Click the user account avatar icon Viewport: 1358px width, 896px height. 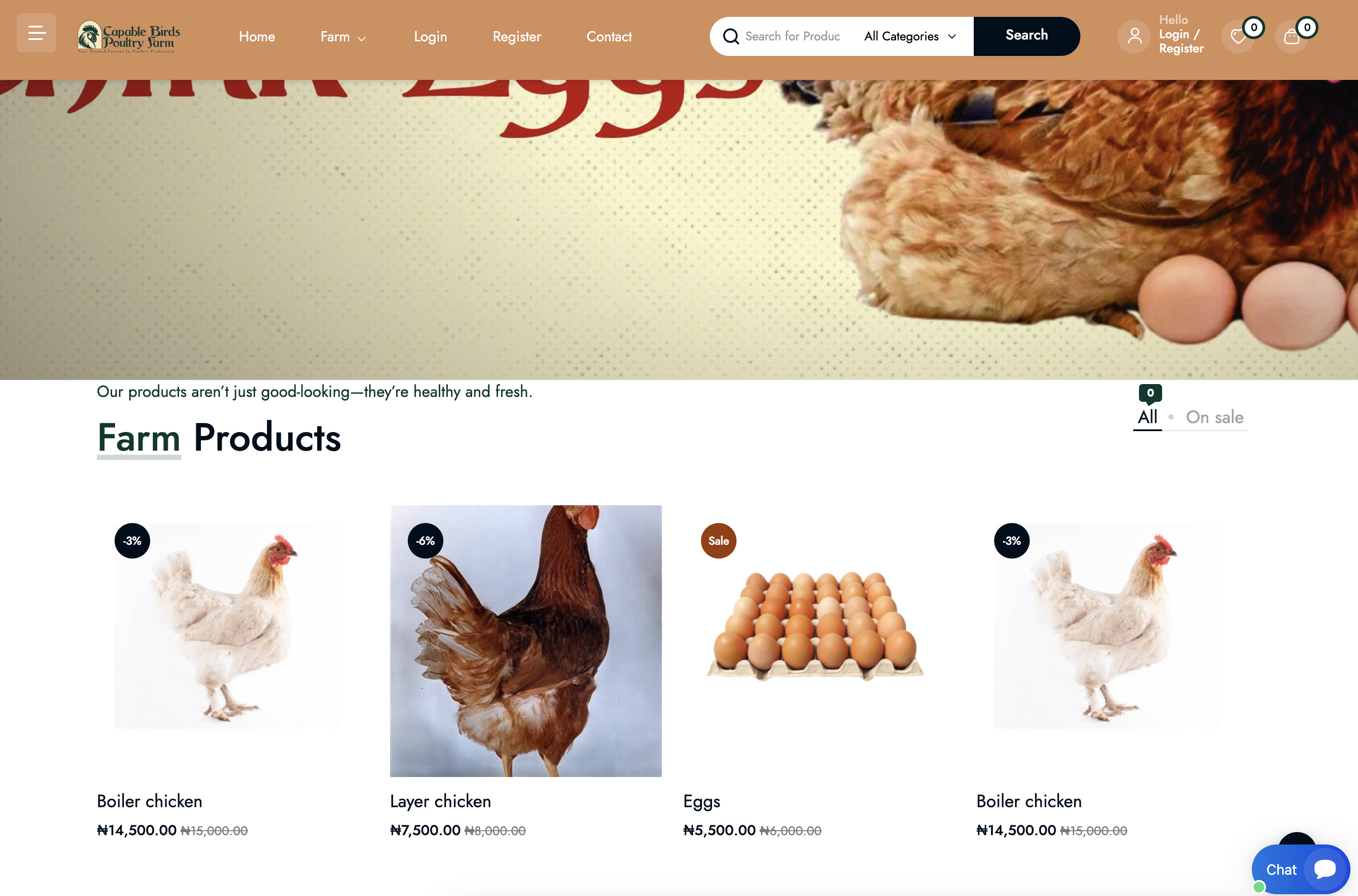(x=1134, y=36)
